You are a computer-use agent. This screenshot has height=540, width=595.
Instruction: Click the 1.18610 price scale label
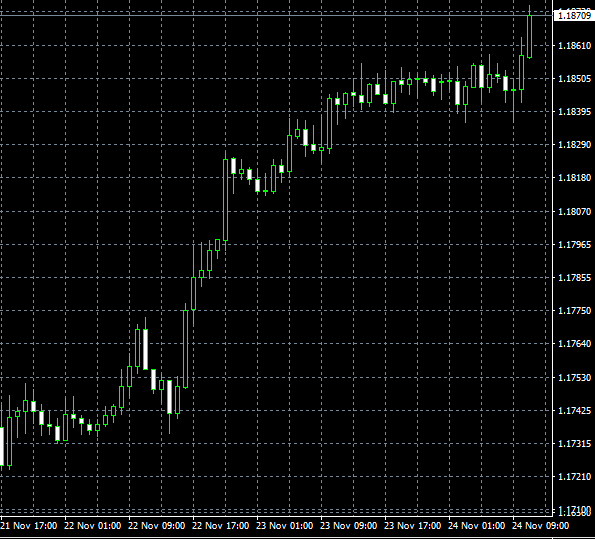pos(575,46)
